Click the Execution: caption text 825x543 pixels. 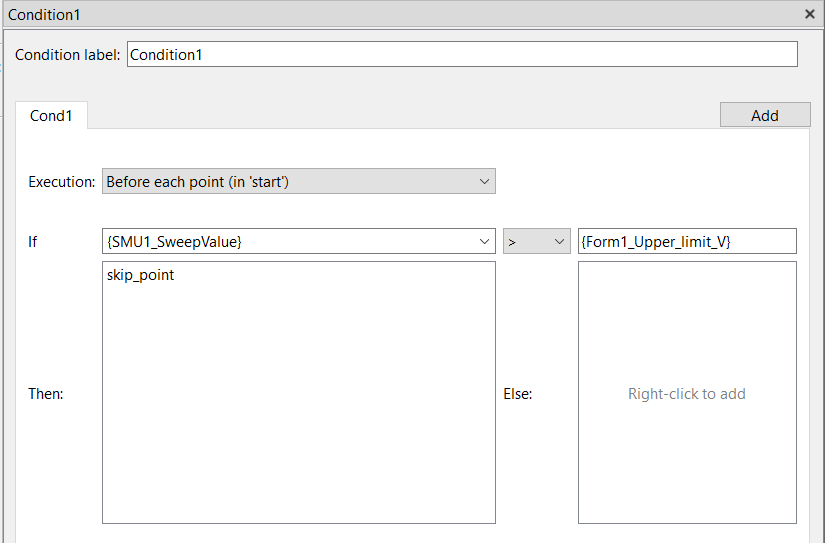coord(62,182)
